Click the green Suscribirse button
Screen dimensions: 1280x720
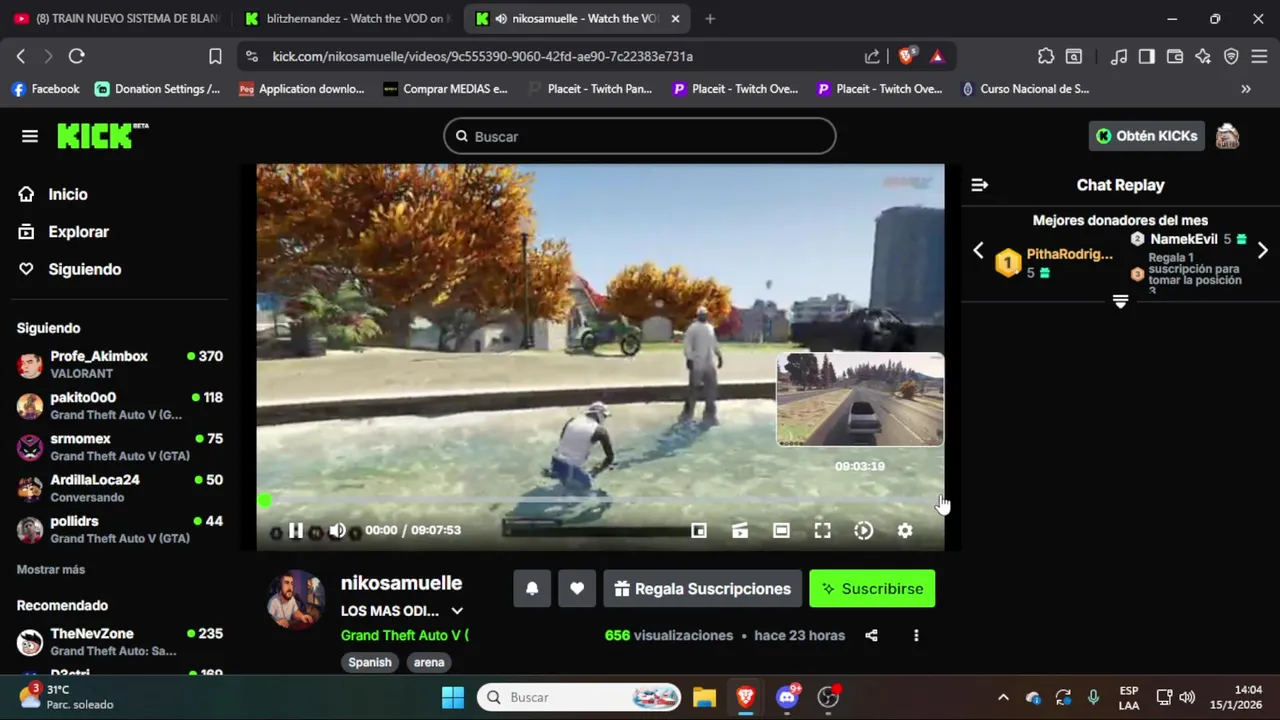pyautogui.click(x=872, y=589)
